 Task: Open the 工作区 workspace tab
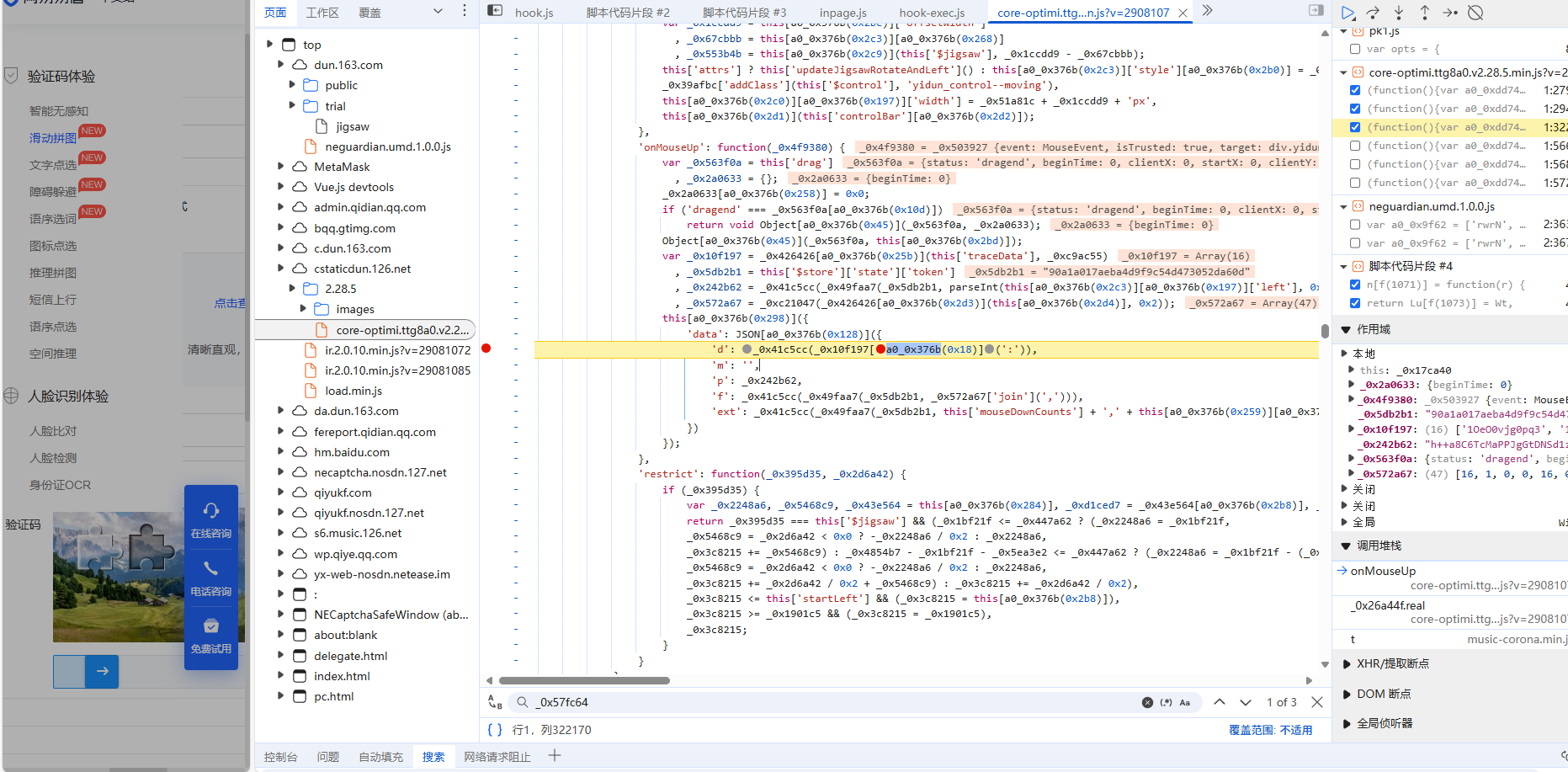(x=322, y=13)
